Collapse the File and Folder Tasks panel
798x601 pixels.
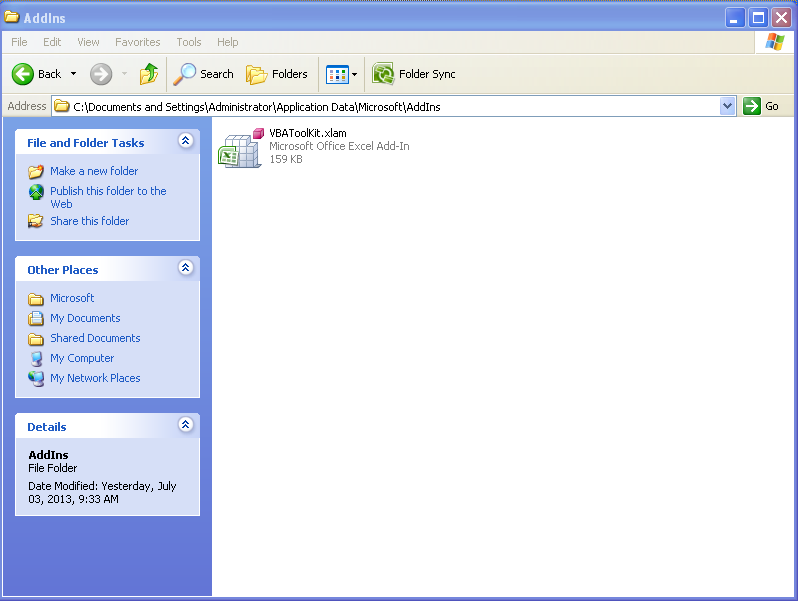tap(186, 140)
